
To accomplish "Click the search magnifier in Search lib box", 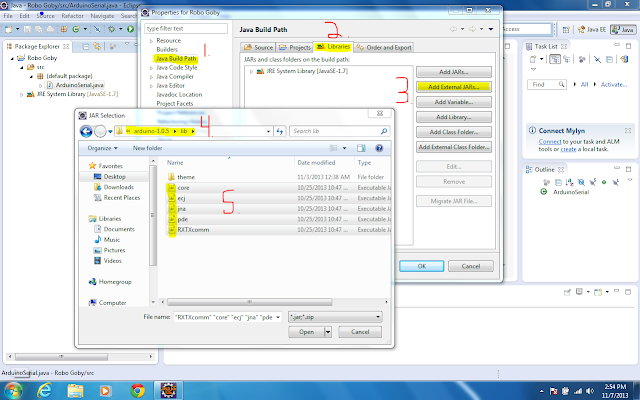I will 384,131.
